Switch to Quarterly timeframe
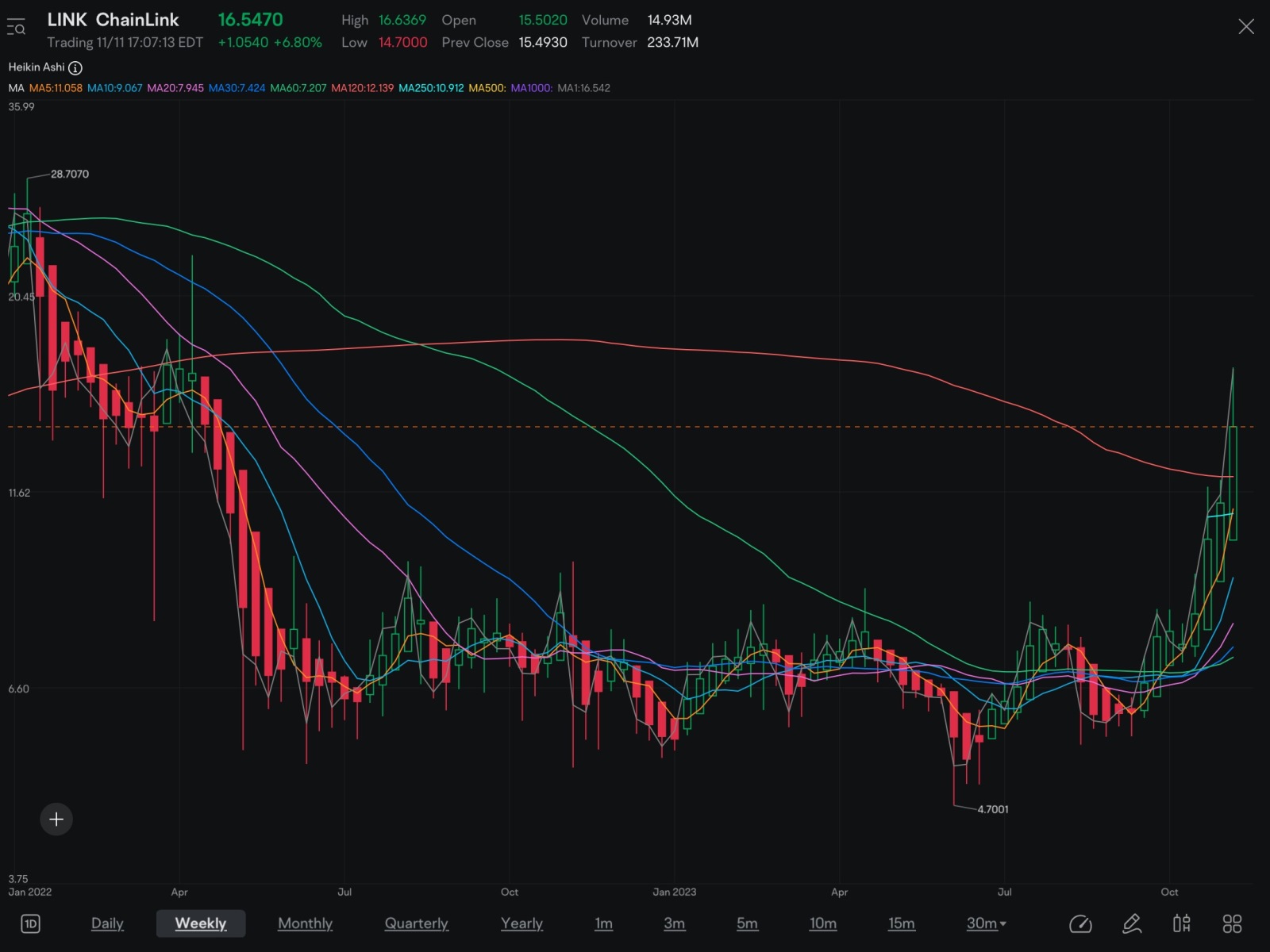Image resolution: width=1270 pixels, height=952 pixels. 417,923
